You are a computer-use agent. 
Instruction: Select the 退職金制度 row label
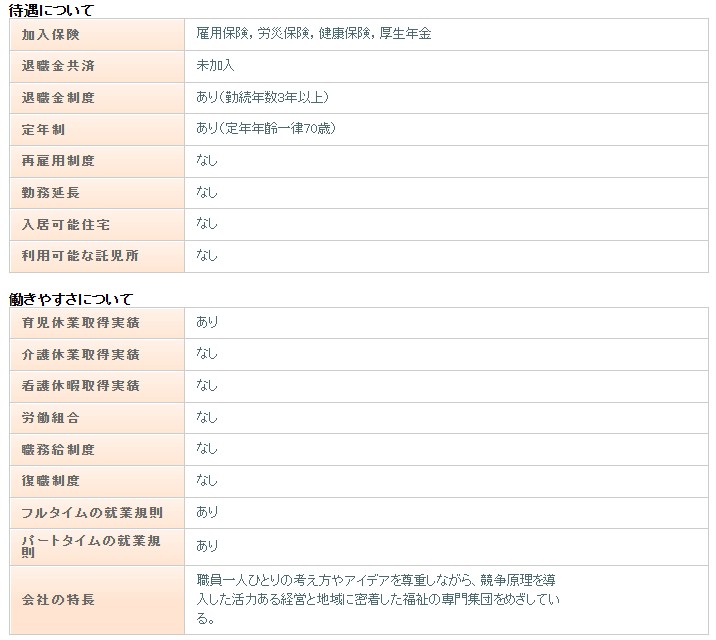click(57, 98)
